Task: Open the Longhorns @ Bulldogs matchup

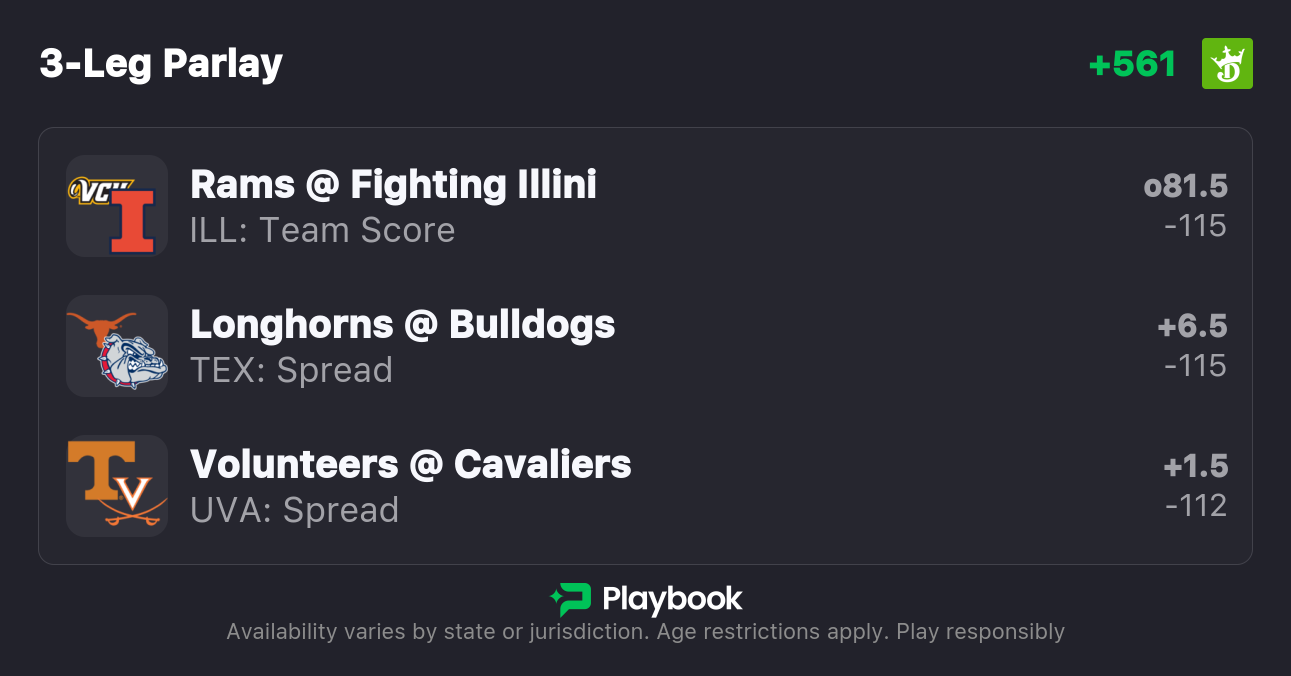Action: [x=402, y=325]
